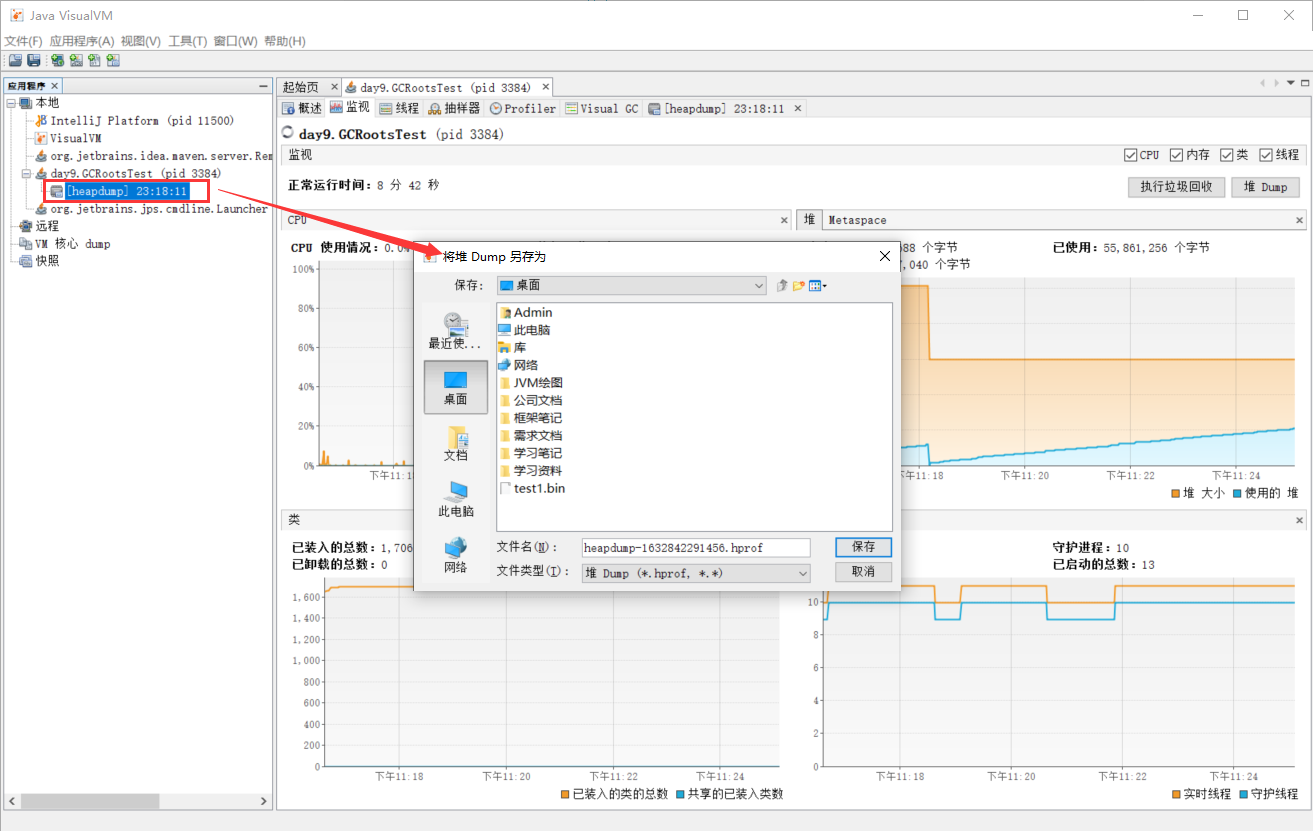Open the document list dropdown arrow
Image resolution: width=1313 pixels, height=831 pixels.
click(x=1291, y=83)
